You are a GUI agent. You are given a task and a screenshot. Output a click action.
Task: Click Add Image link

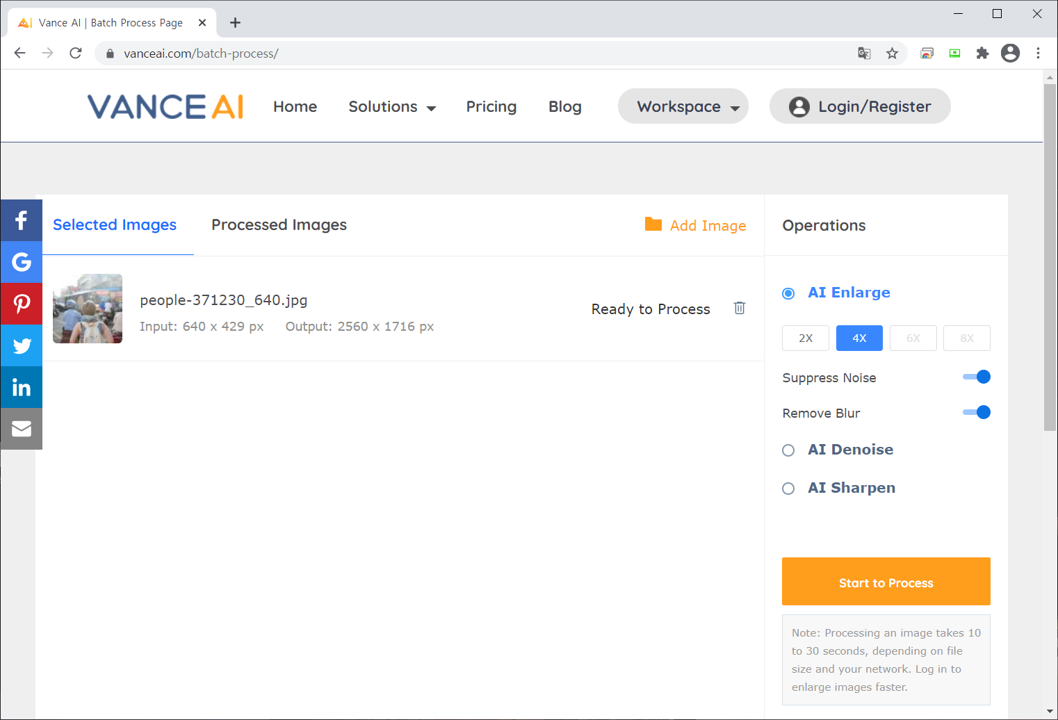[x=708, y=225]
